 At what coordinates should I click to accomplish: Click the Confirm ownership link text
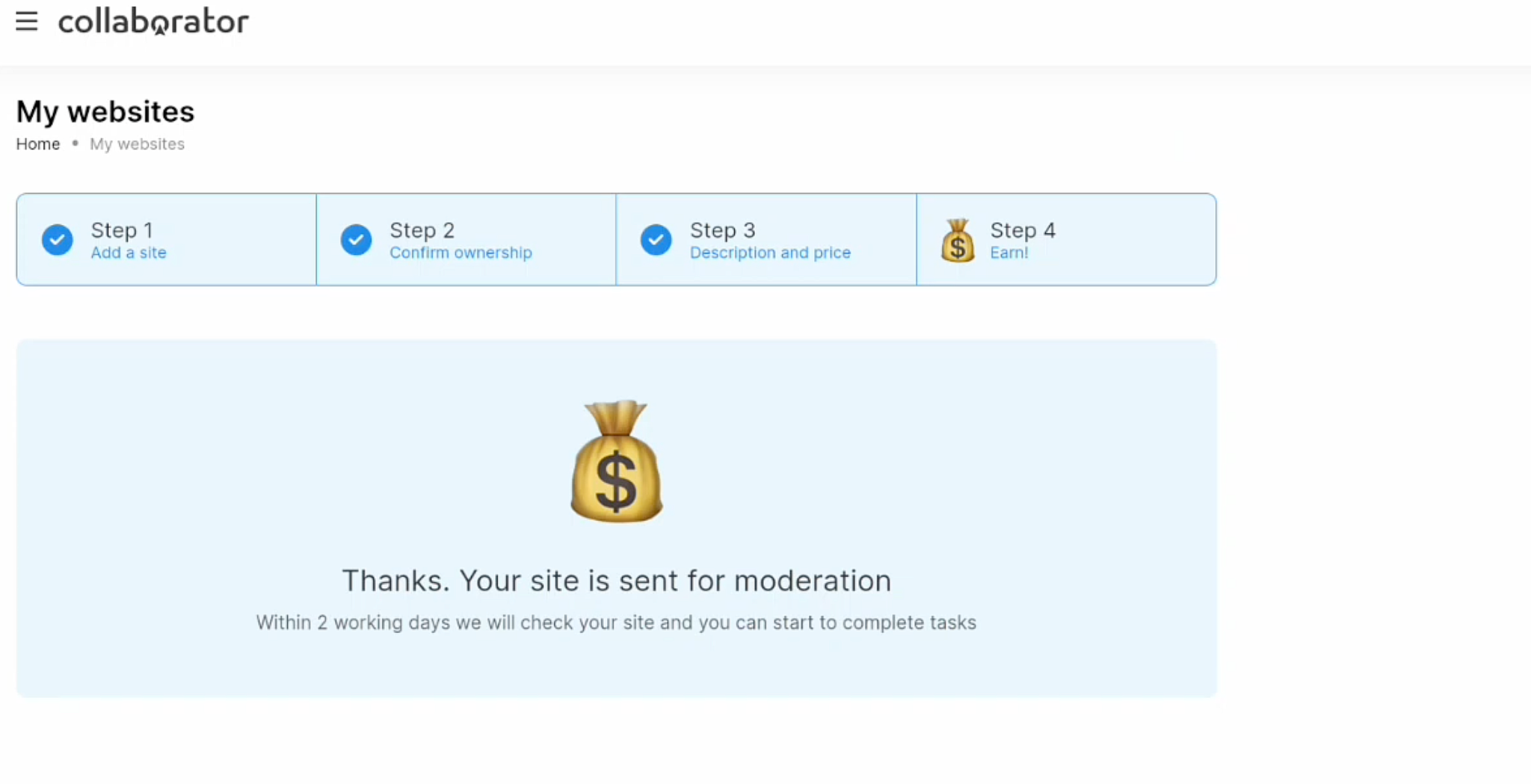coord(460,253)
